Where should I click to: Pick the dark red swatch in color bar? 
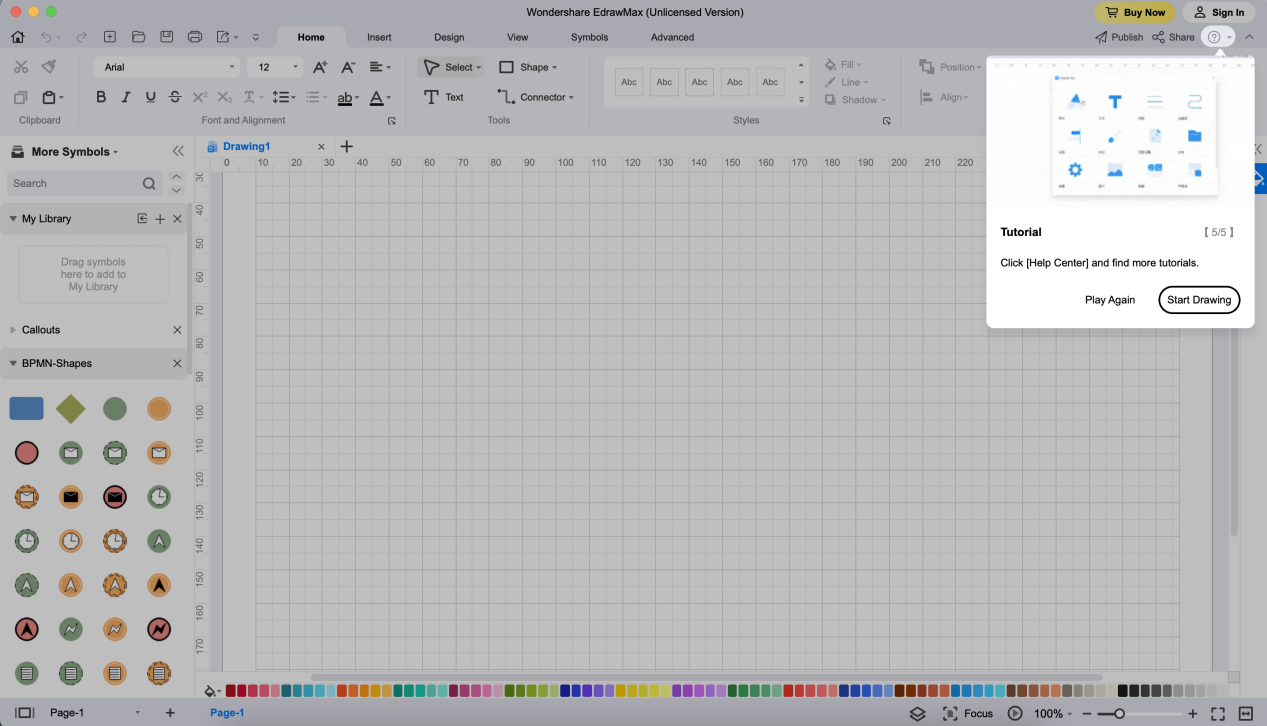[231, 691]
